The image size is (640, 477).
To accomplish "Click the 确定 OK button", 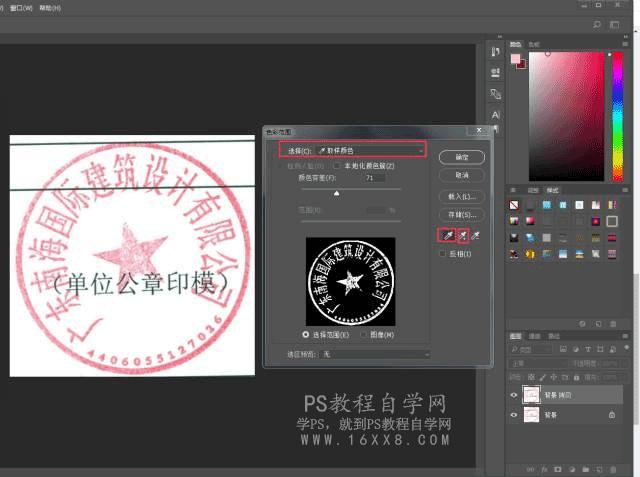I will (x=461, y=157).
